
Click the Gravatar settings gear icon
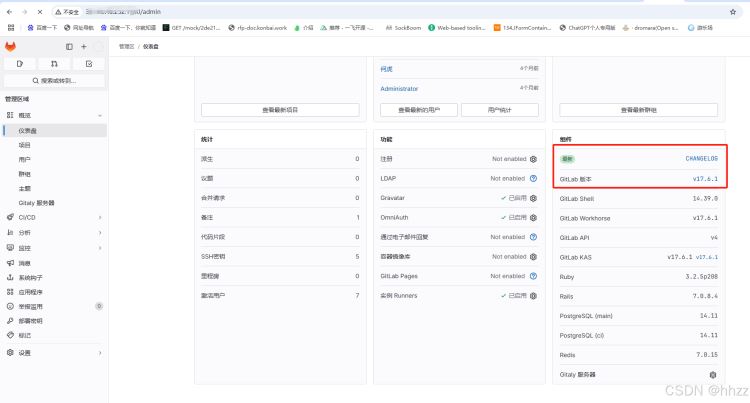point(533,198)
